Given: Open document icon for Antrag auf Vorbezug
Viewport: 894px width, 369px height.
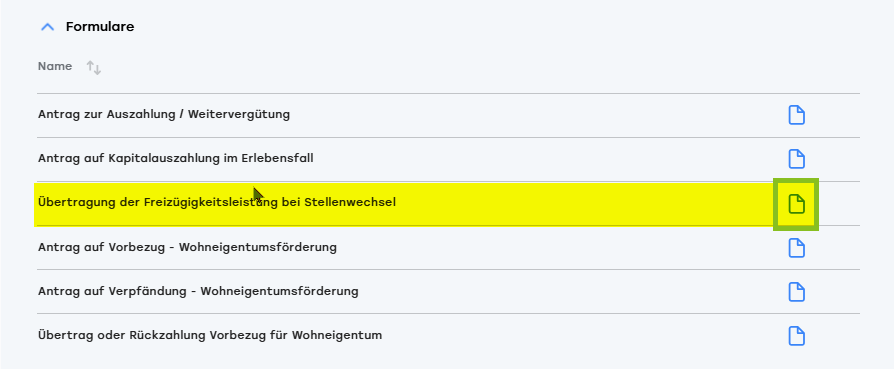Looking at the screenshot, I should (797, 248).
